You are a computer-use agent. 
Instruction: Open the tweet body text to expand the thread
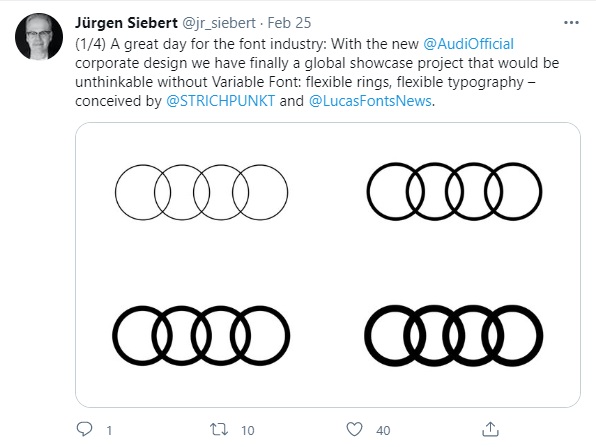pyautogui.click(x=317, y=73)
